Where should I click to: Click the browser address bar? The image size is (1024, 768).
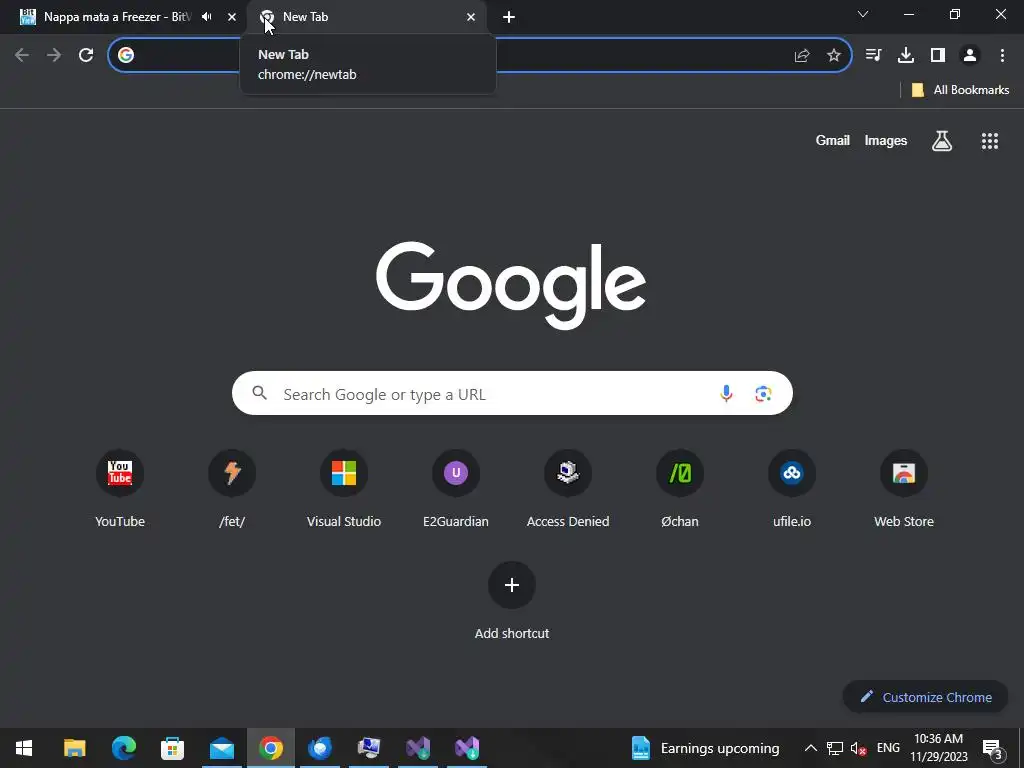pos(480,55)
